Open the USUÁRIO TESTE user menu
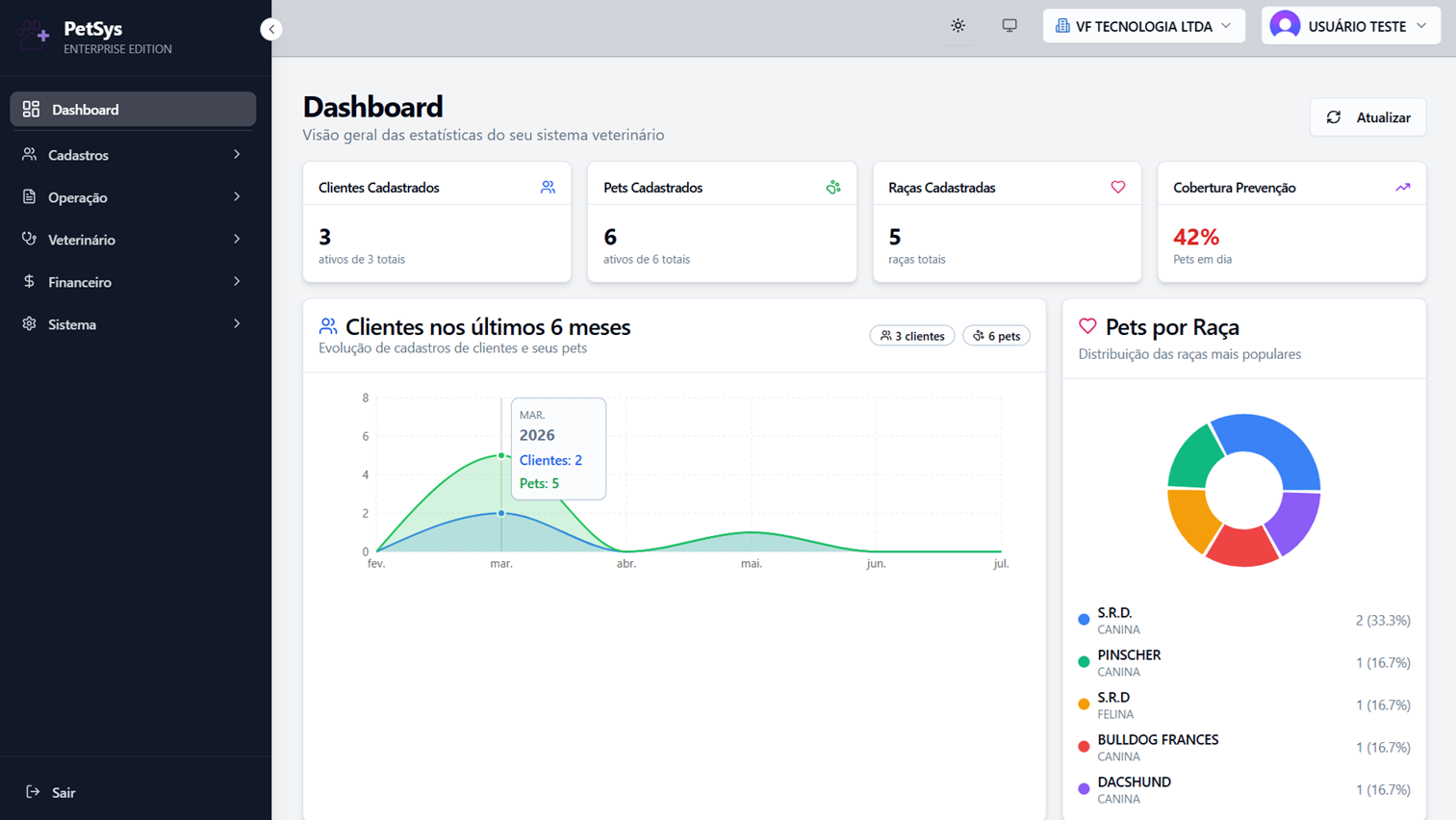 point(1350,26)
